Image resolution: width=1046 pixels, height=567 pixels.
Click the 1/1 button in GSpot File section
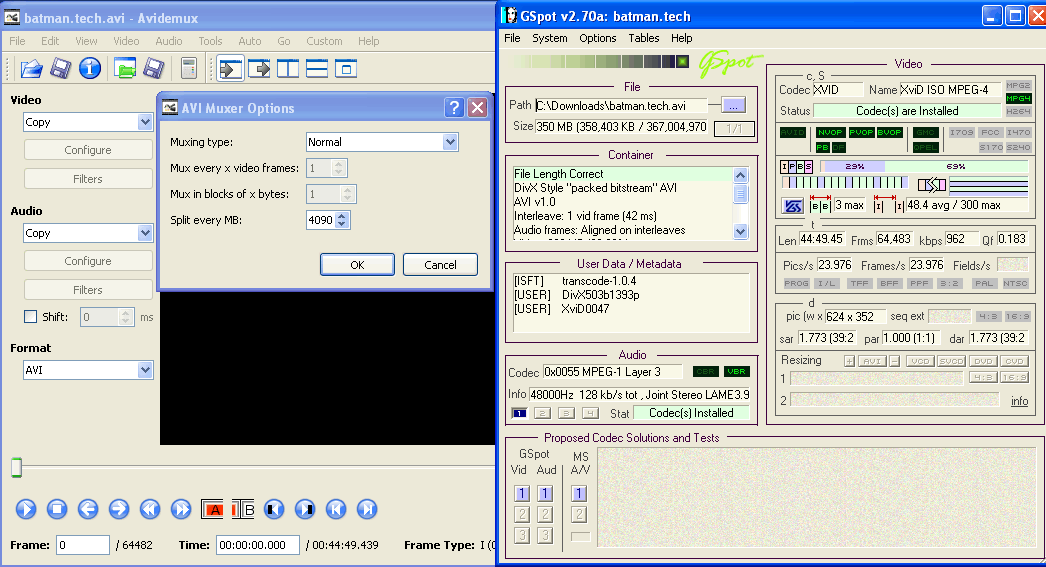pyautogui.click(x=734, y=129)
